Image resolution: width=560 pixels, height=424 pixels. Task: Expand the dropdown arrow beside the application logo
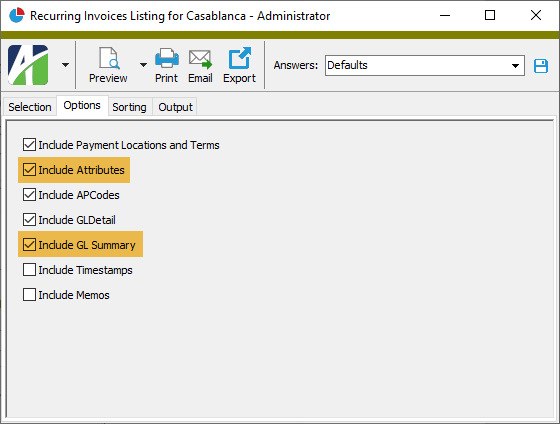click(65, 65)
